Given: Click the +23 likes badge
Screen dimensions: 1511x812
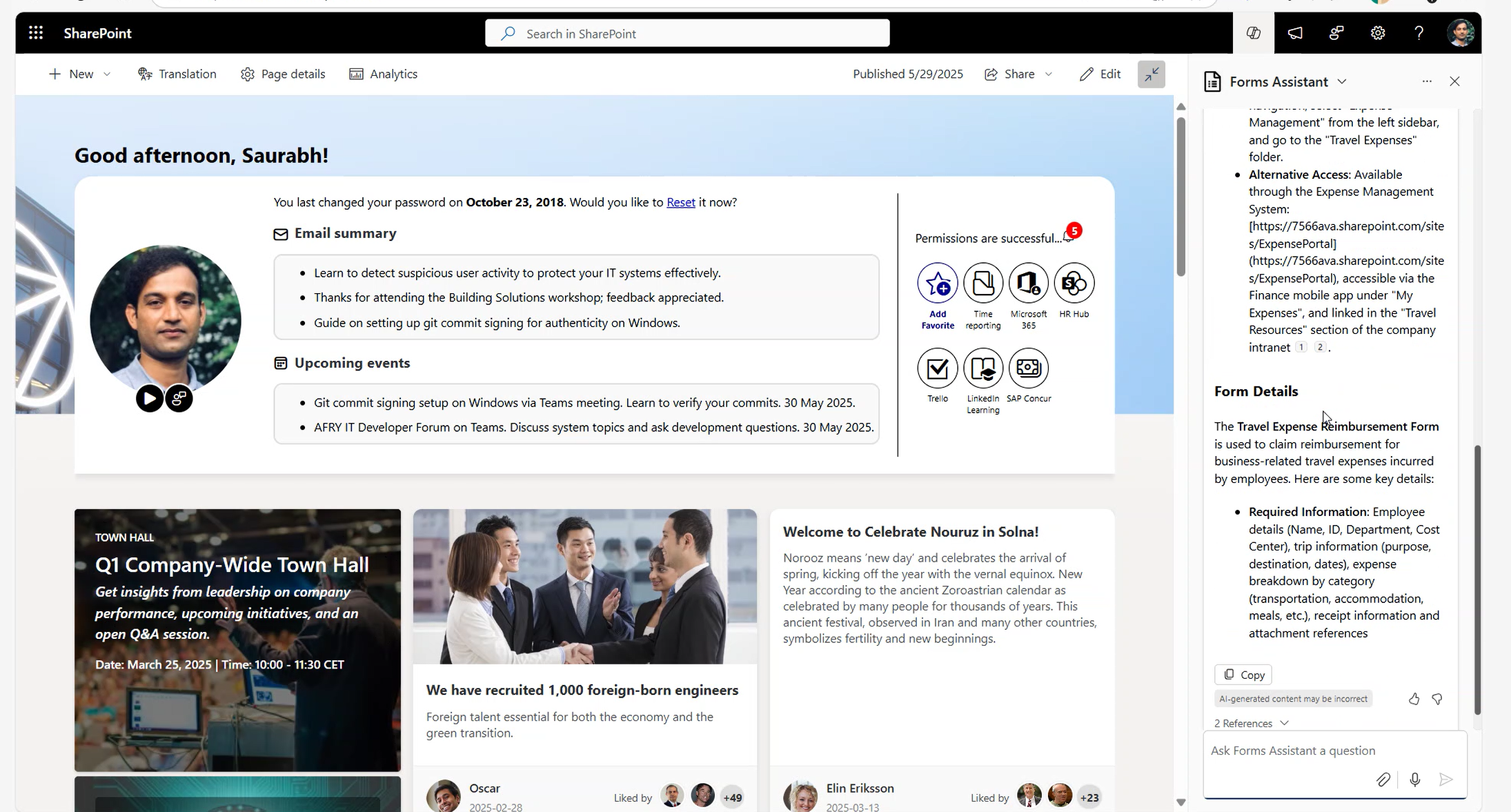Looking at the screenshot, I should click(1089, 798).
